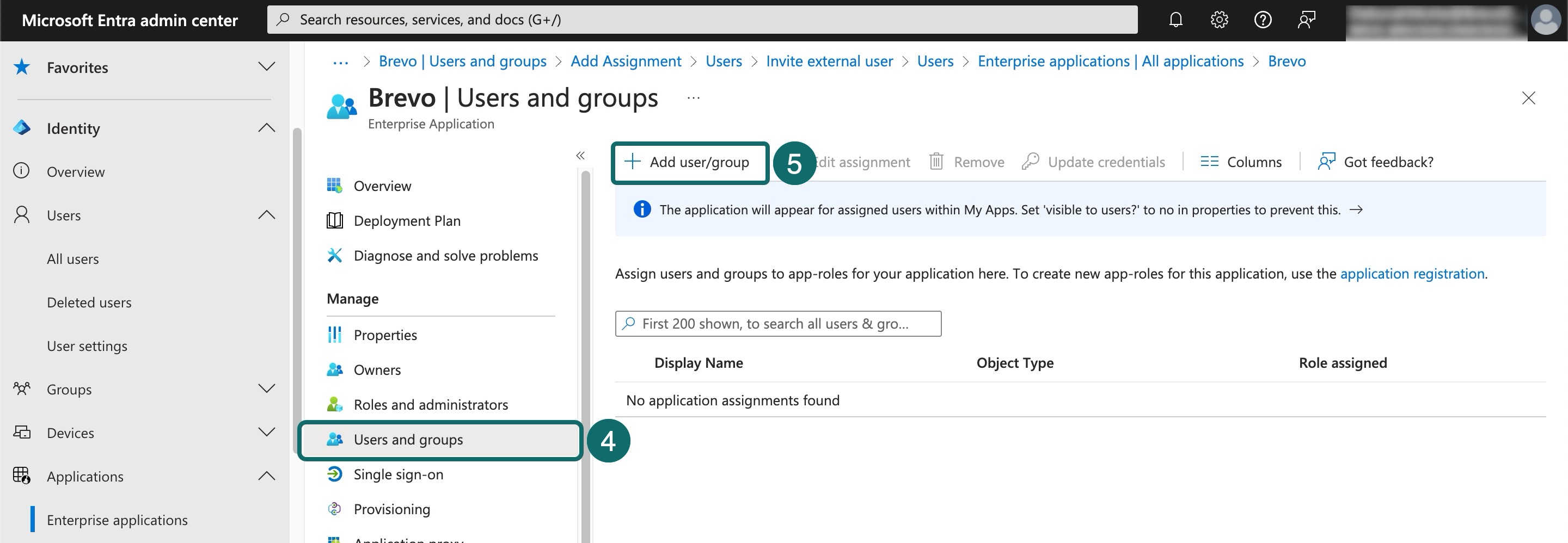
Task: Expand the Devices navigation section
Action: coord(266,433)
